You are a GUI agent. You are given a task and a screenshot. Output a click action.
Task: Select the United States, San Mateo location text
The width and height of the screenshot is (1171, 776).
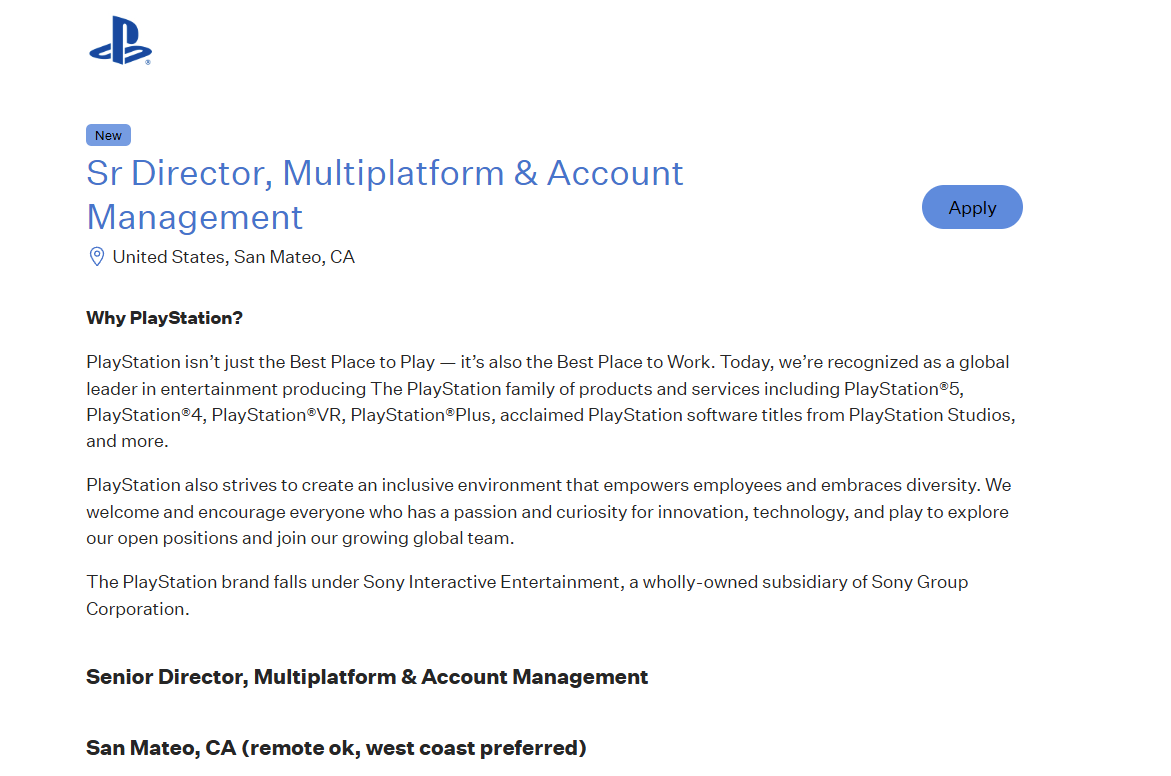(233, 257)
